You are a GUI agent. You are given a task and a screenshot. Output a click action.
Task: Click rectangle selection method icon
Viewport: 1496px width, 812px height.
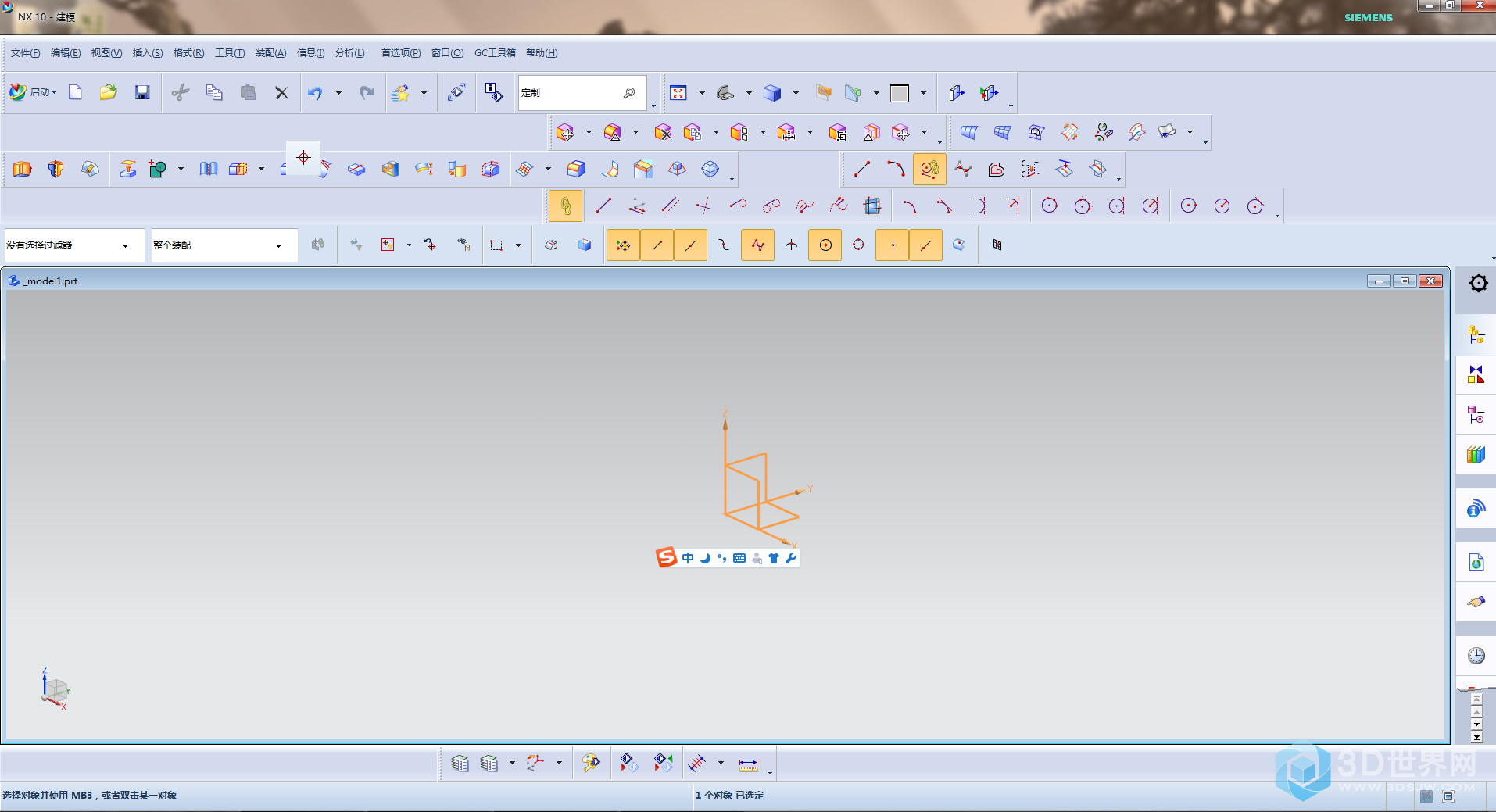point(496,245)
